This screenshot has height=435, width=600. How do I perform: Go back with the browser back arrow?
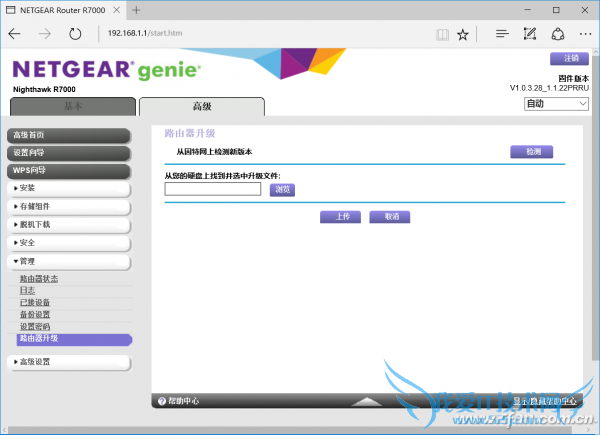tap(14, 34)
